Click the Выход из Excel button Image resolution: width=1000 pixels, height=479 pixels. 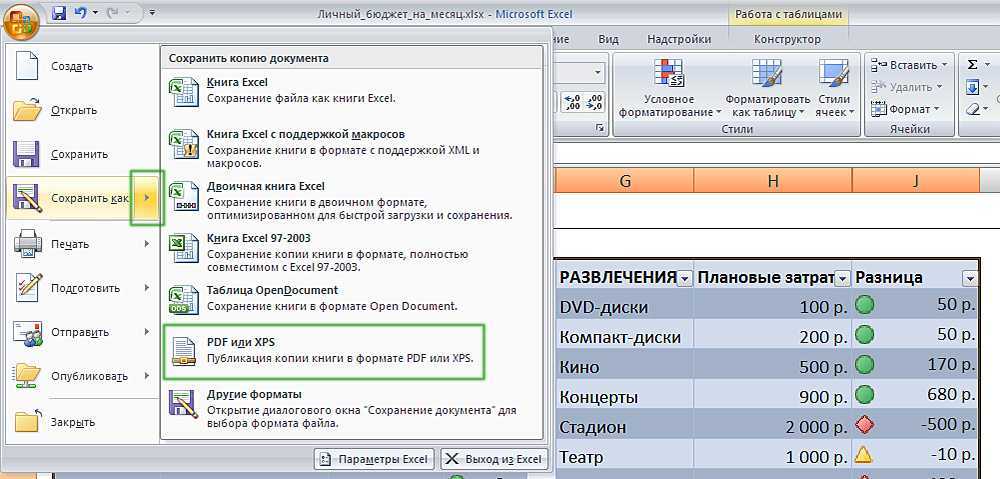pos(494,459)
